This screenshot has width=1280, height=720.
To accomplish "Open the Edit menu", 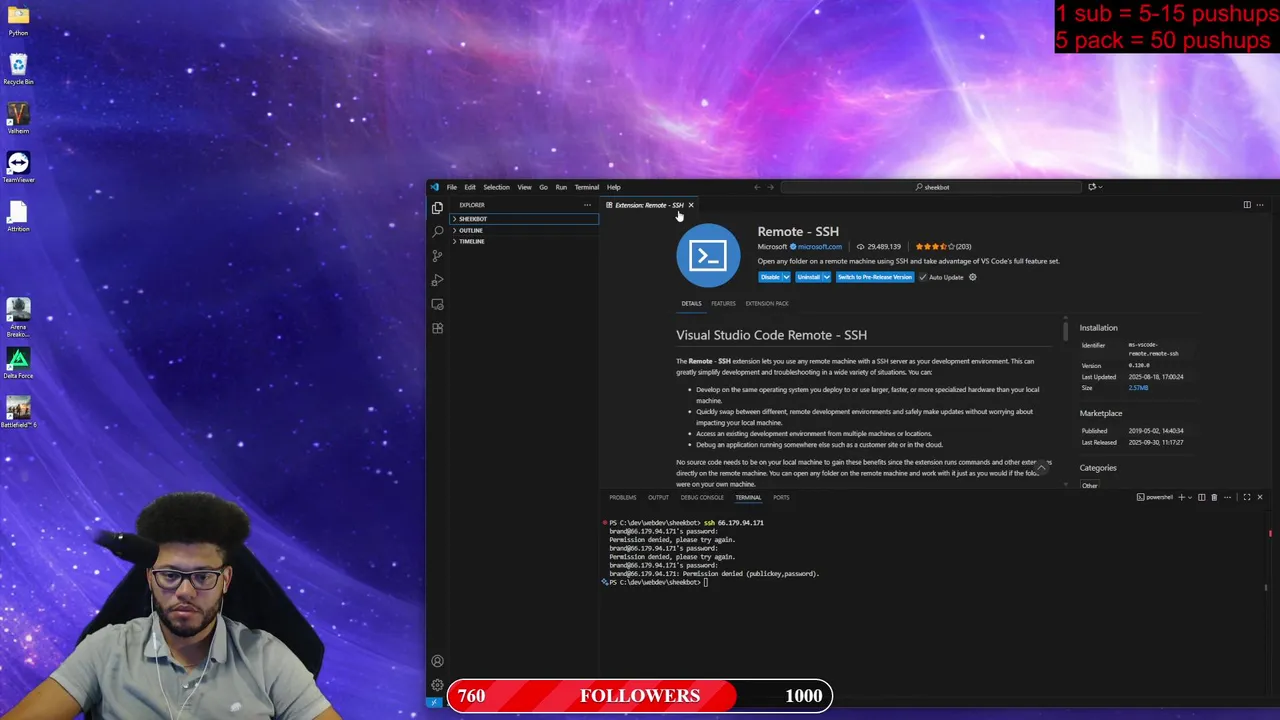I will point(470,187).
